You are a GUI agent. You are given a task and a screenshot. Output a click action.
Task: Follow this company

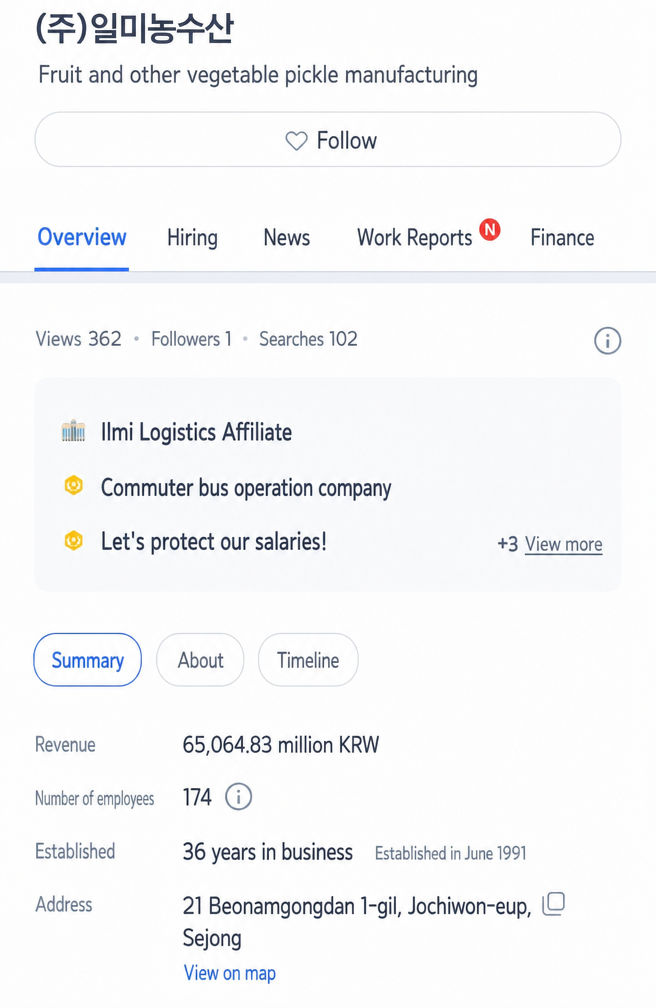(x=328, y=140)
